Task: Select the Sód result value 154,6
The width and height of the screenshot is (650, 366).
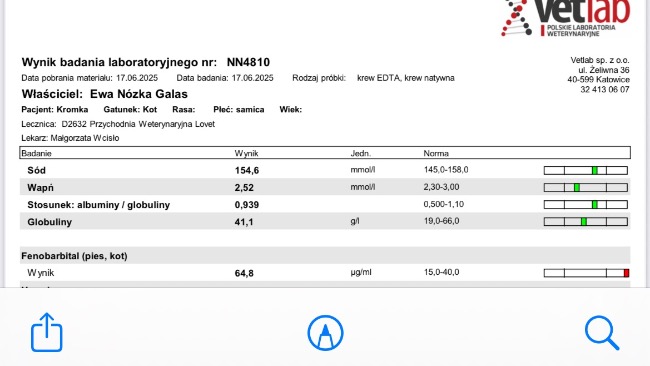Action: coord(247,170)
